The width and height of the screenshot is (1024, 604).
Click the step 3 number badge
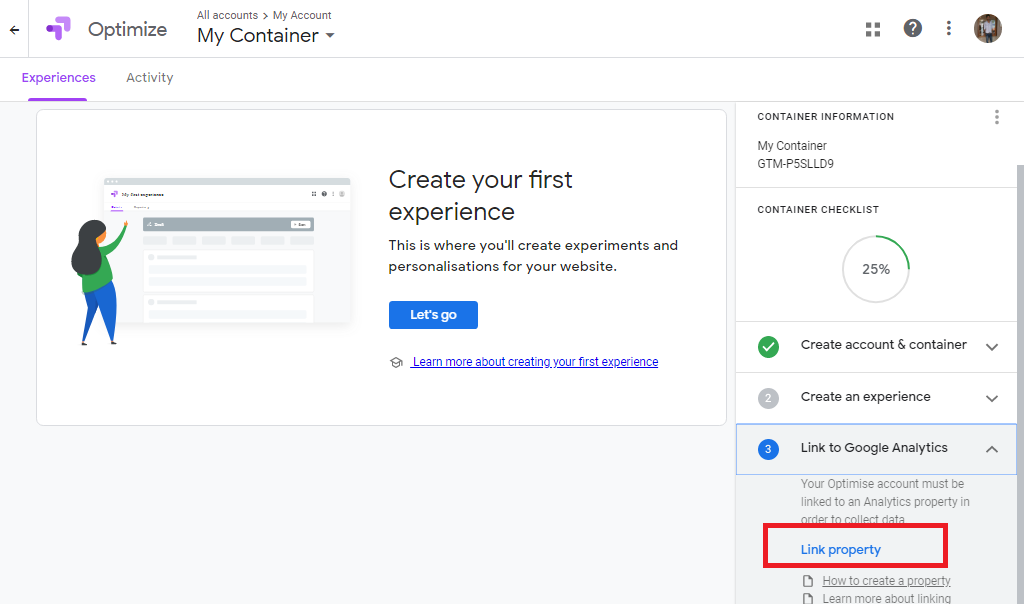pyautogui.click(x=768, y=449)
